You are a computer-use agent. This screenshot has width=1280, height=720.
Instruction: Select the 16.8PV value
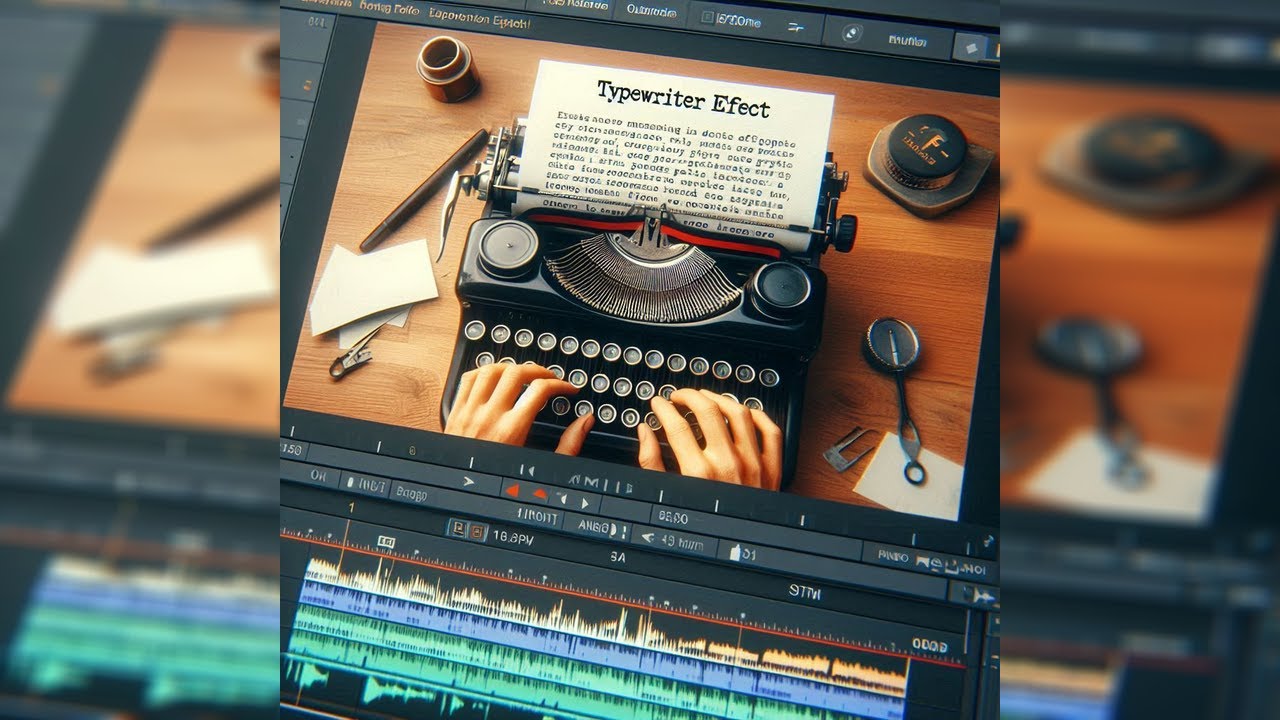coord(513,537)
